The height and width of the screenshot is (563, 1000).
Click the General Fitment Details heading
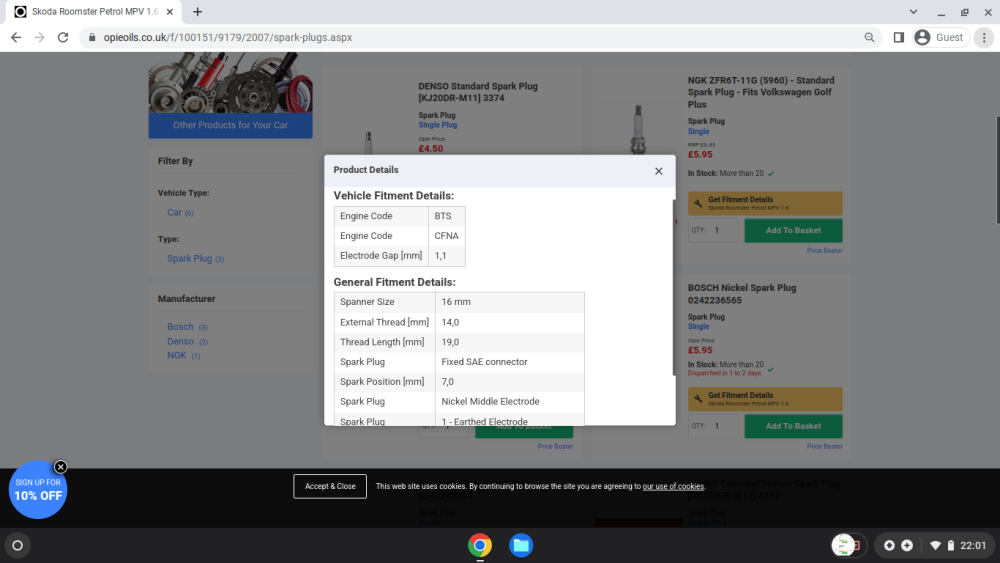coord(394,282)
